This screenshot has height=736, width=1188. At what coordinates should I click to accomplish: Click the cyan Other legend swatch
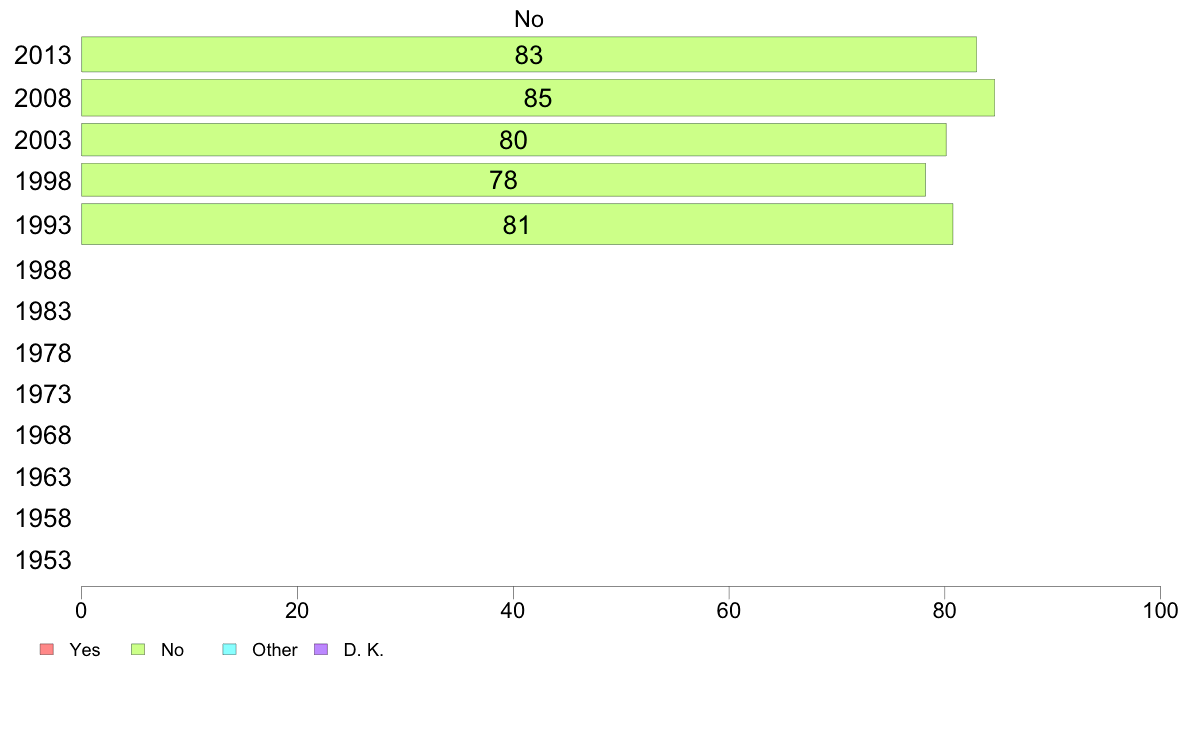pyautogui.click(x=230, y=650)
